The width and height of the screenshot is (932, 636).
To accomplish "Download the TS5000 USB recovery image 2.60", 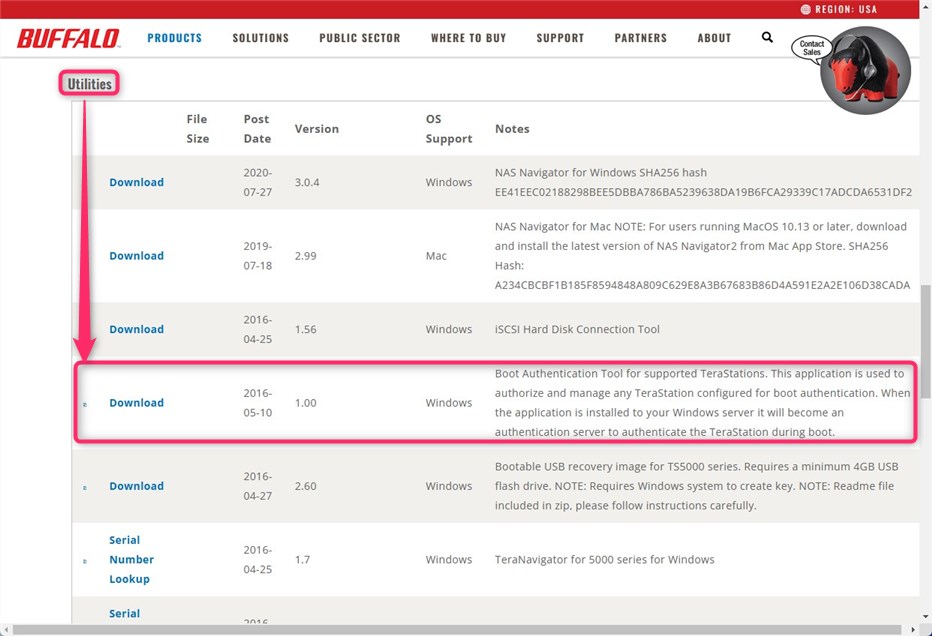I will (136, 486).
